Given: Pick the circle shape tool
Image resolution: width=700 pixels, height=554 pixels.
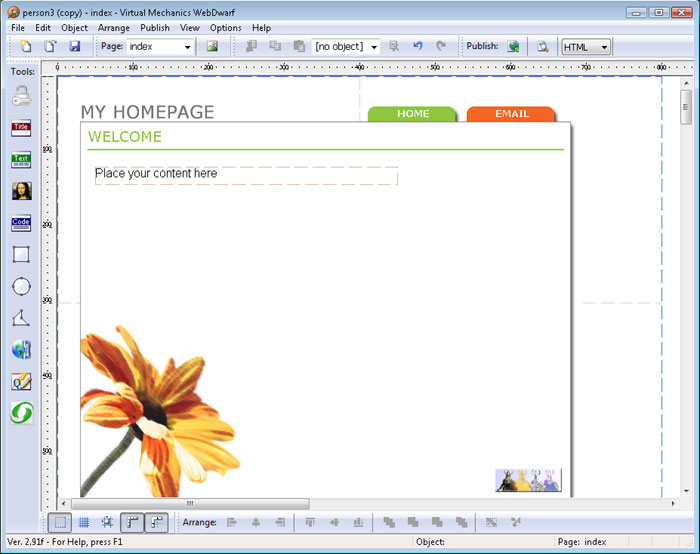Looking at the screenshot, I should (21, 287).
